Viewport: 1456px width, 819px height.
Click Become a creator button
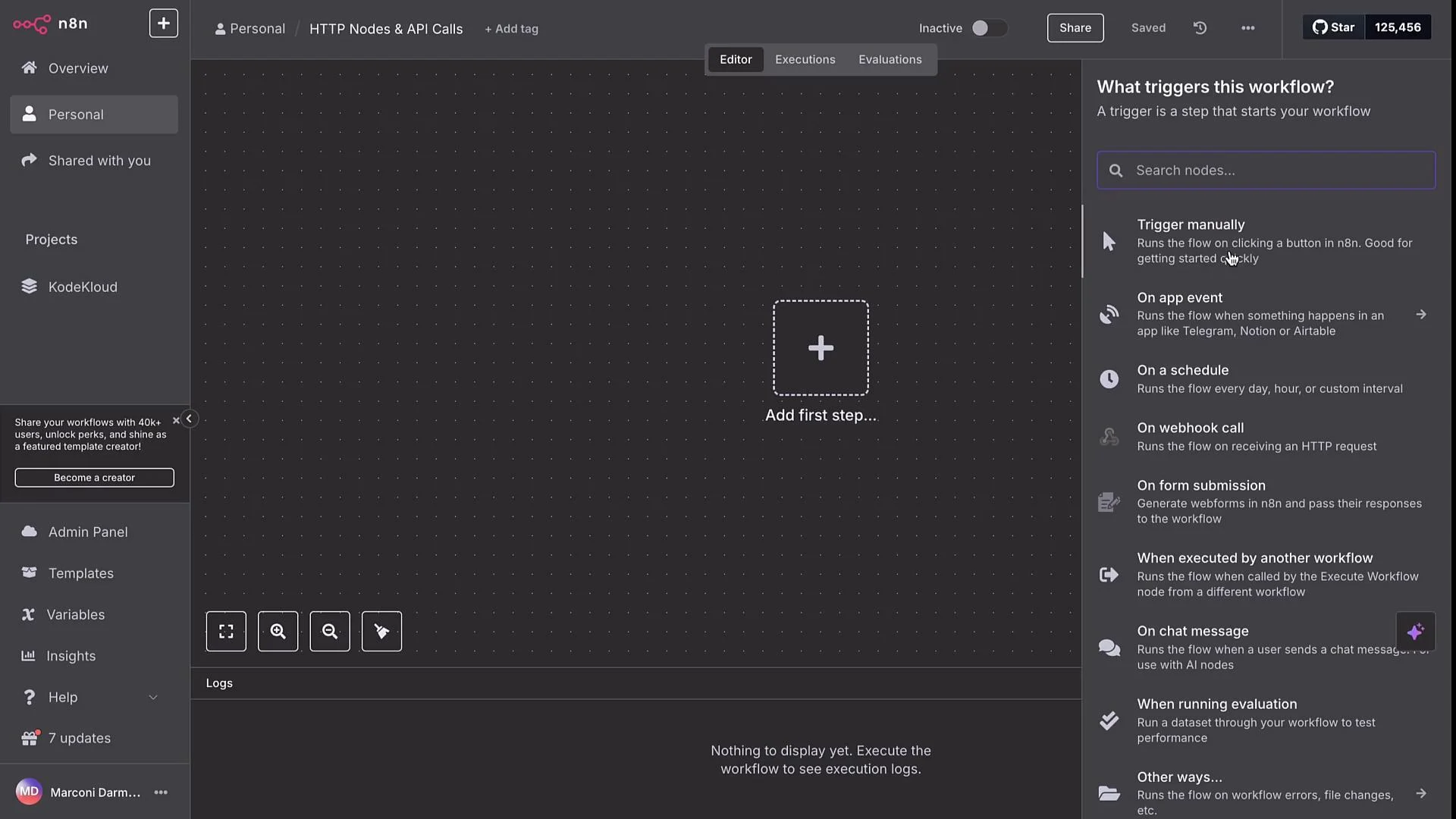pyautogui.click(x=94, y=477)
